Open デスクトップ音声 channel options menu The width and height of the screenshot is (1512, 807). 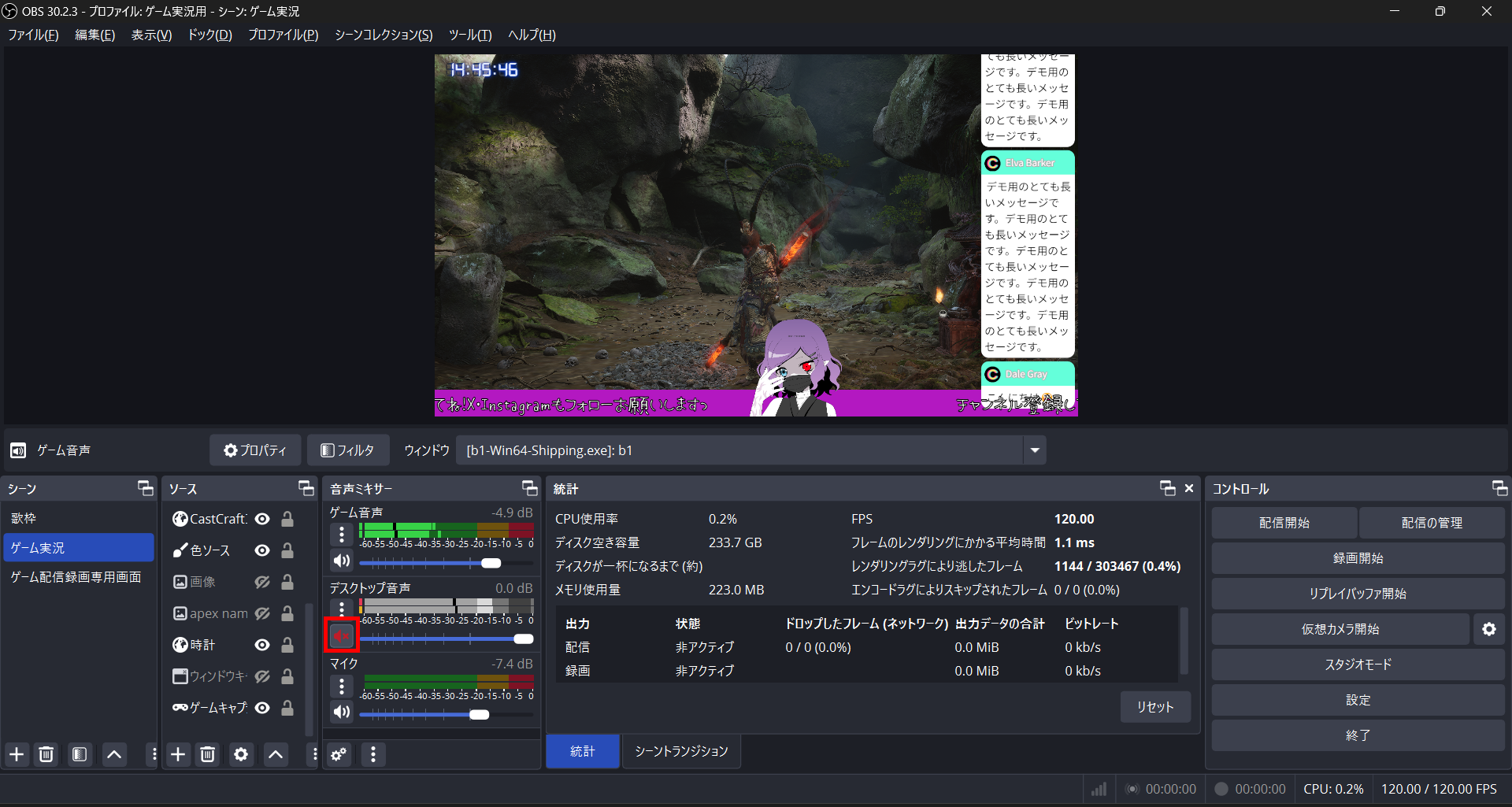[x=341, y=609]
